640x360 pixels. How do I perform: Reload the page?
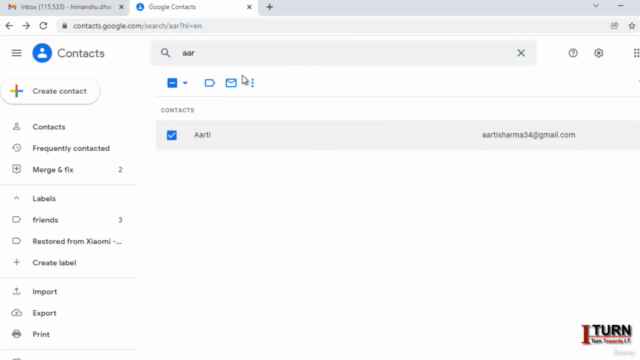(43, 26)
